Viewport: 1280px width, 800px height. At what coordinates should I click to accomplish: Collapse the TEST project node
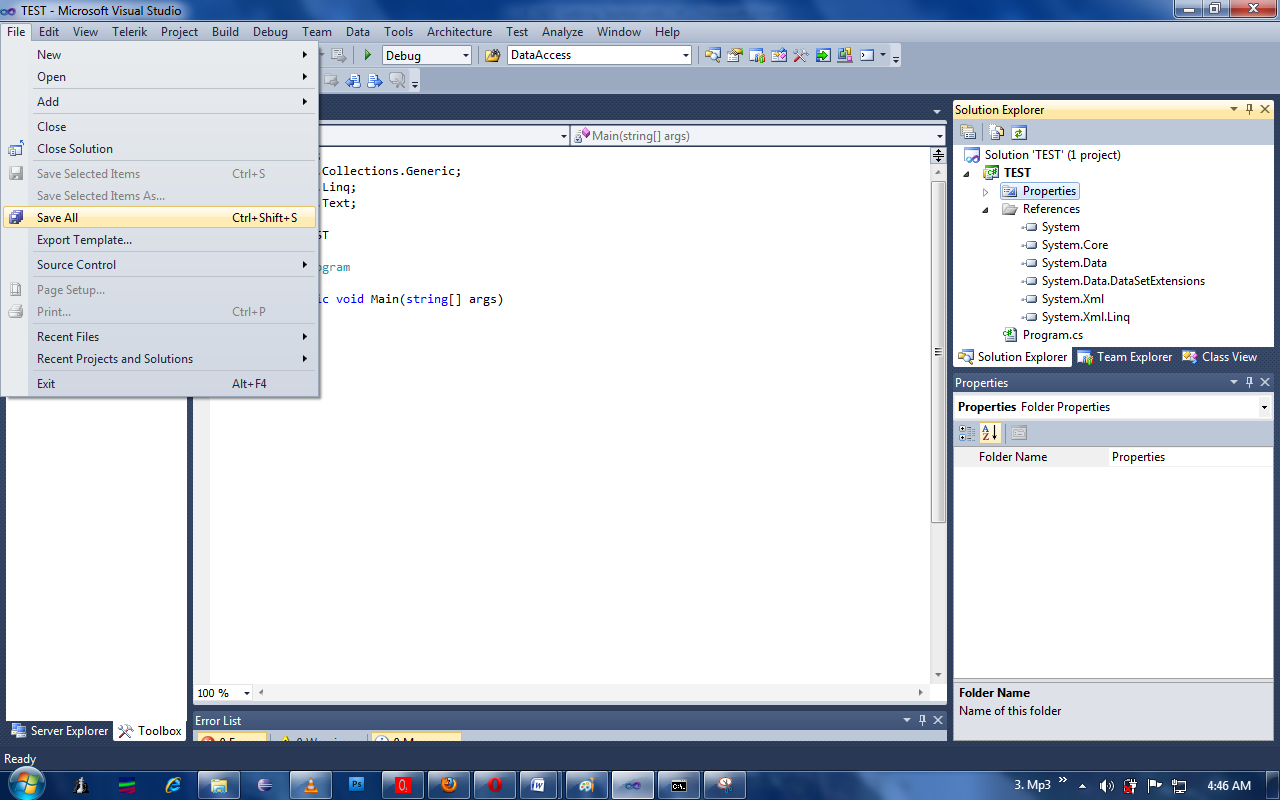tap(967, 173)
